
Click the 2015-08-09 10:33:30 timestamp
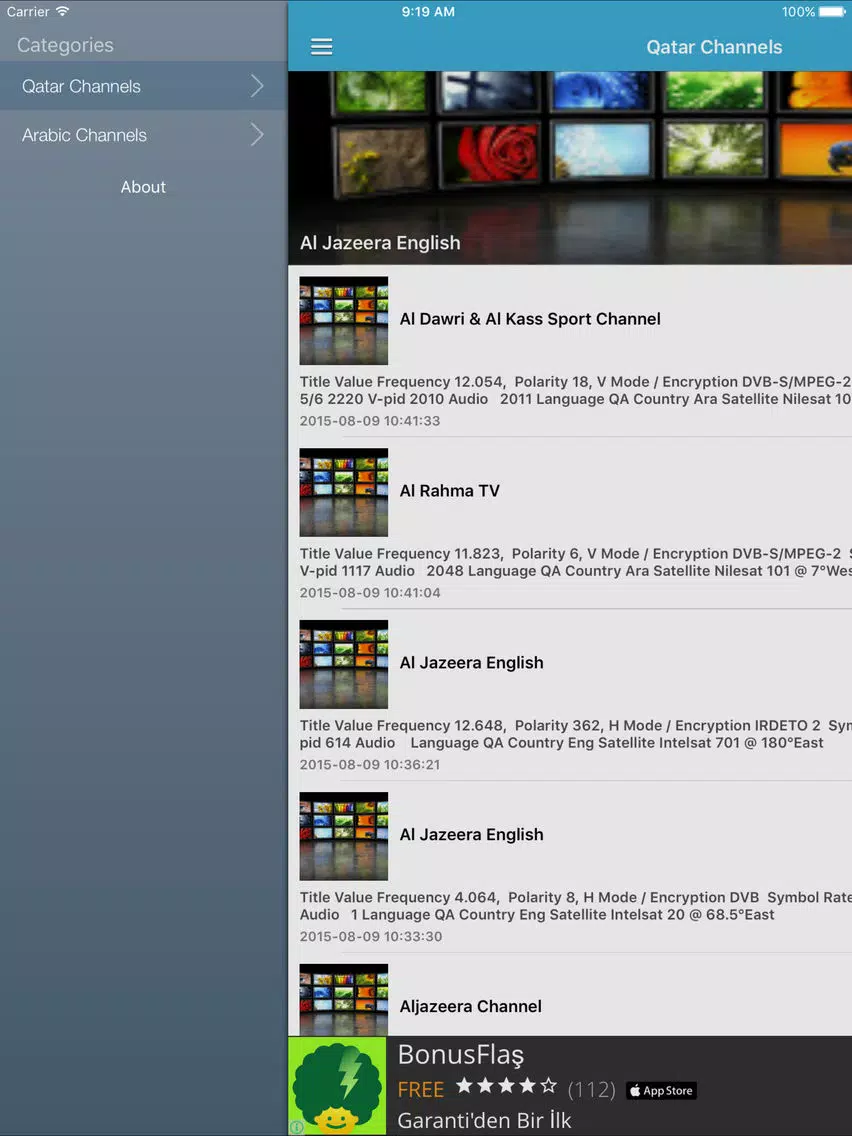coord(371,936)
